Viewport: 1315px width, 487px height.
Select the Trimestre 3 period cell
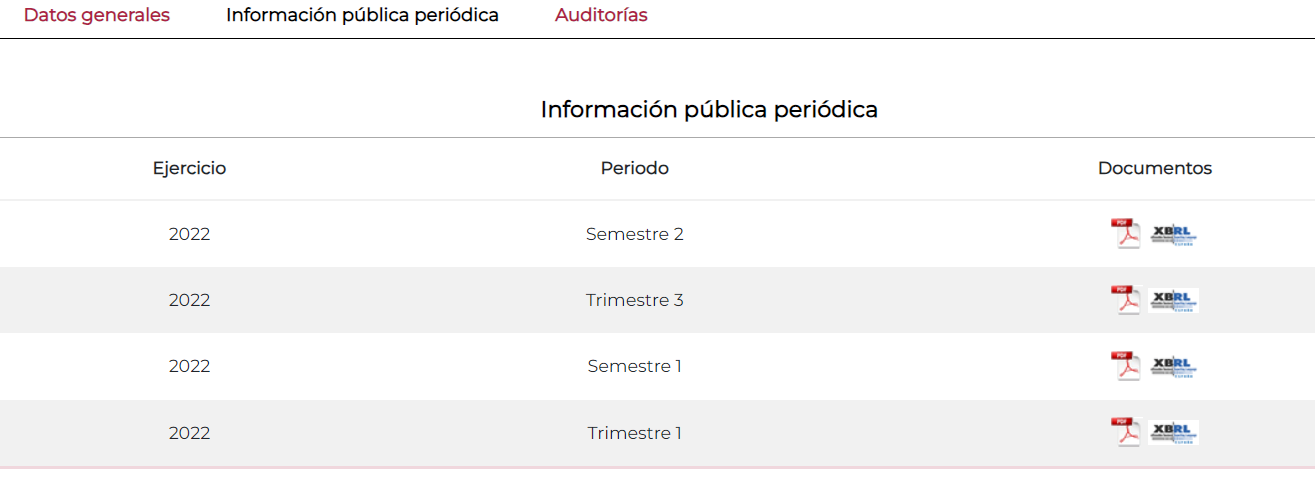(x=635, y=300)
